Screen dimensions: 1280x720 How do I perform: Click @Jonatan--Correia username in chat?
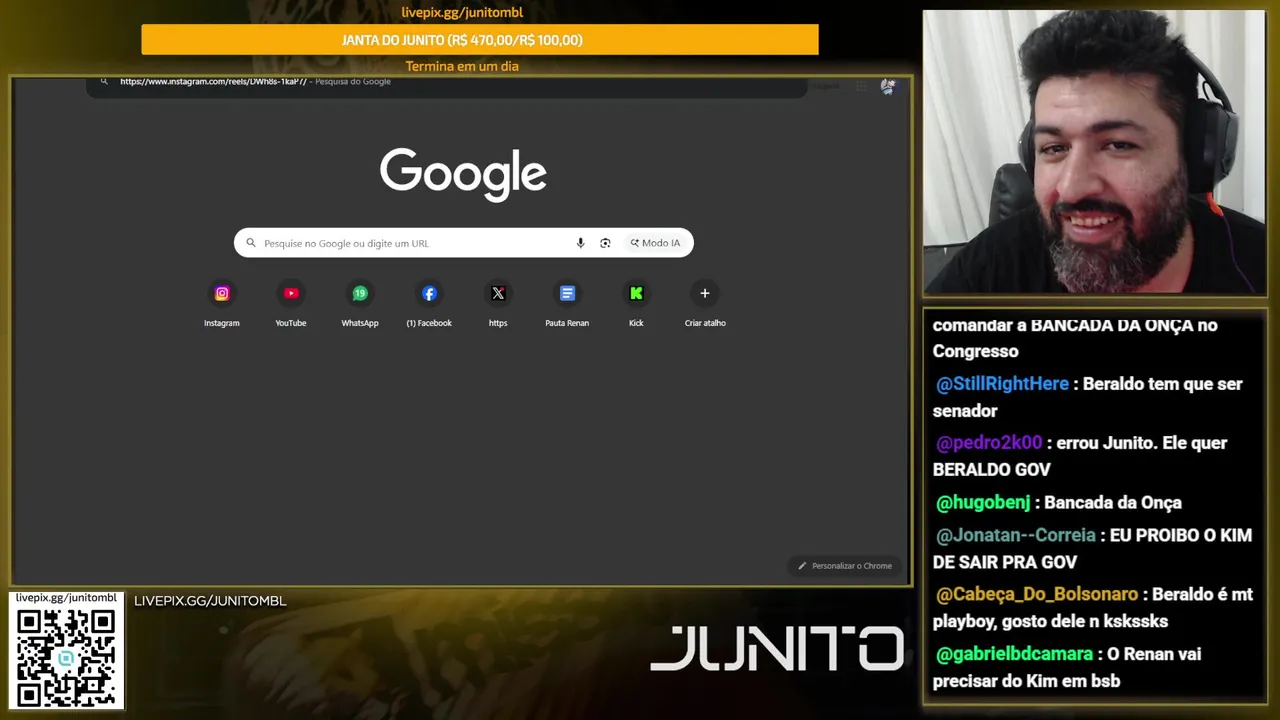point(1015,536)
